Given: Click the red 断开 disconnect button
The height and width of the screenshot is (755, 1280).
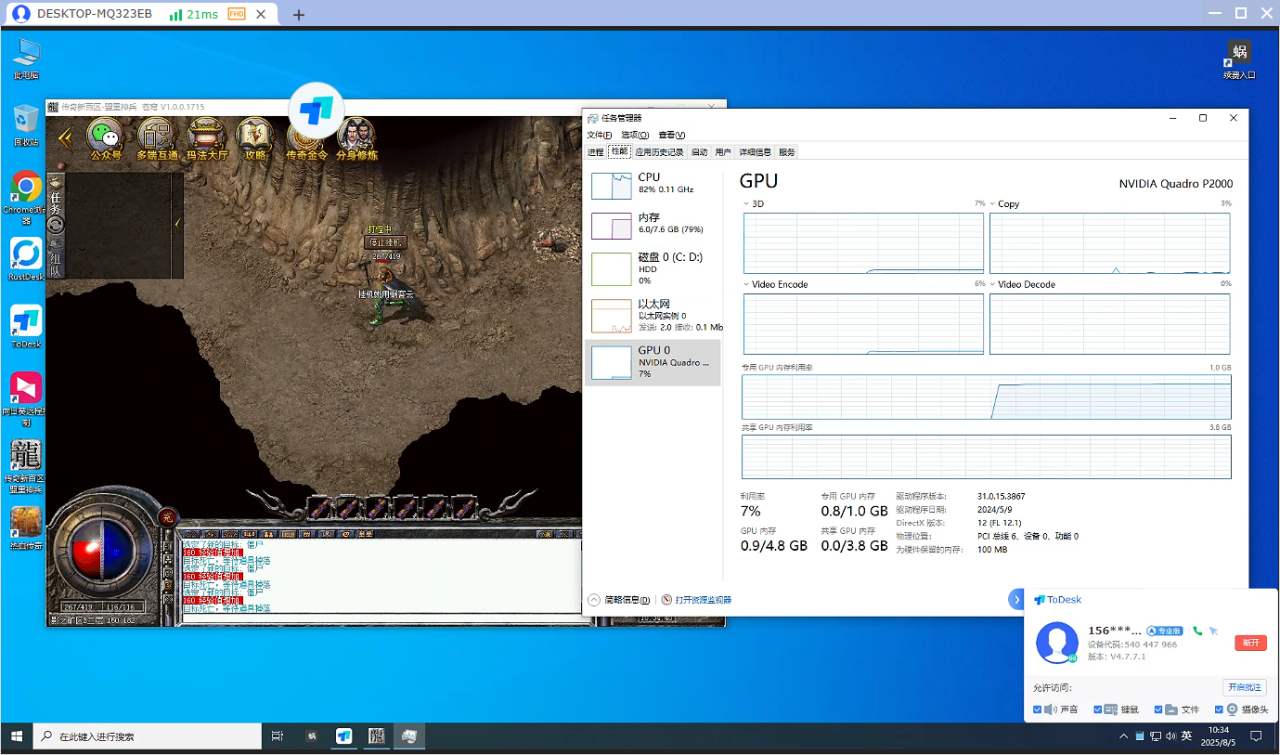Looking at the screenshot, I should tap(1250, 643).
